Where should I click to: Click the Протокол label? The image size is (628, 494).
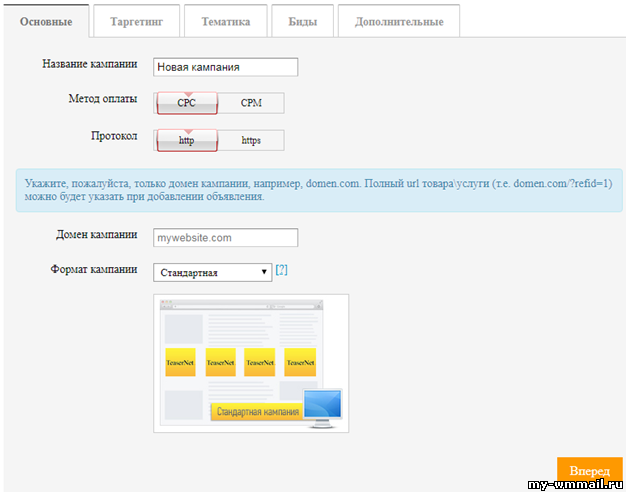[x=114, y=136]
